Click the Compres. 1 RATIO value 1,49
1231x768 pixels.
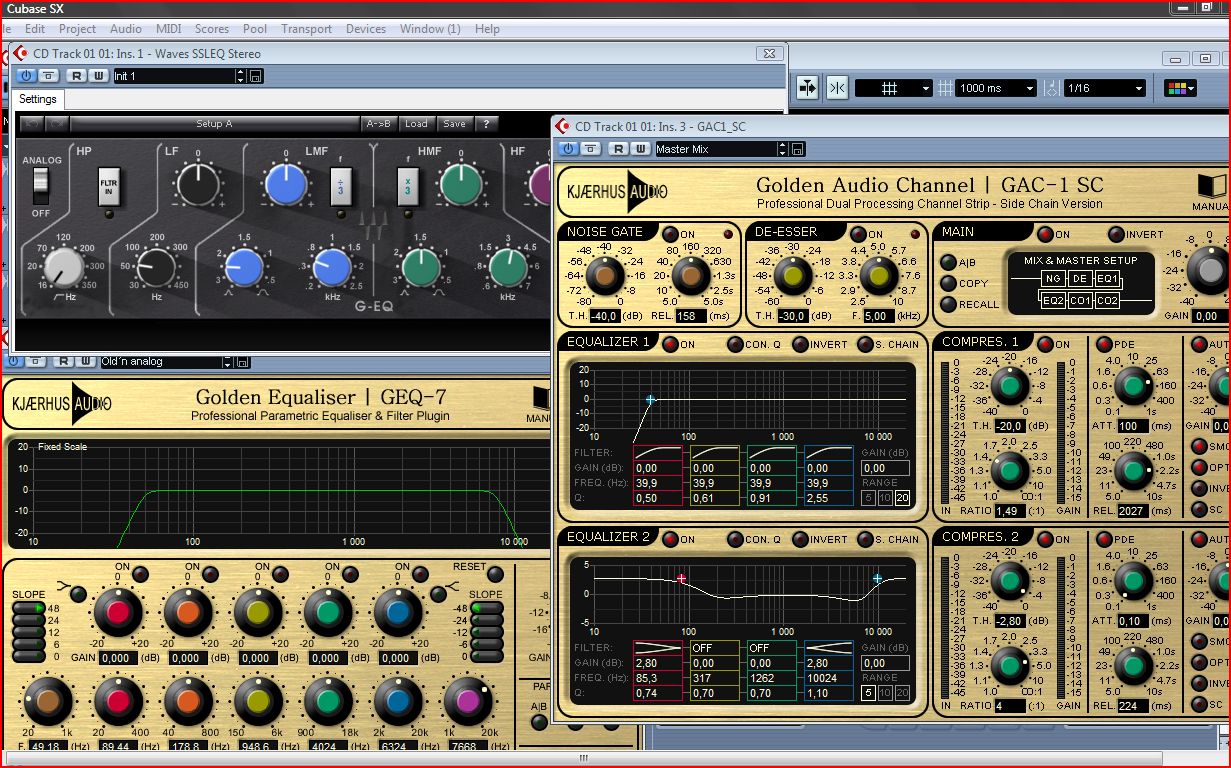1010,511
